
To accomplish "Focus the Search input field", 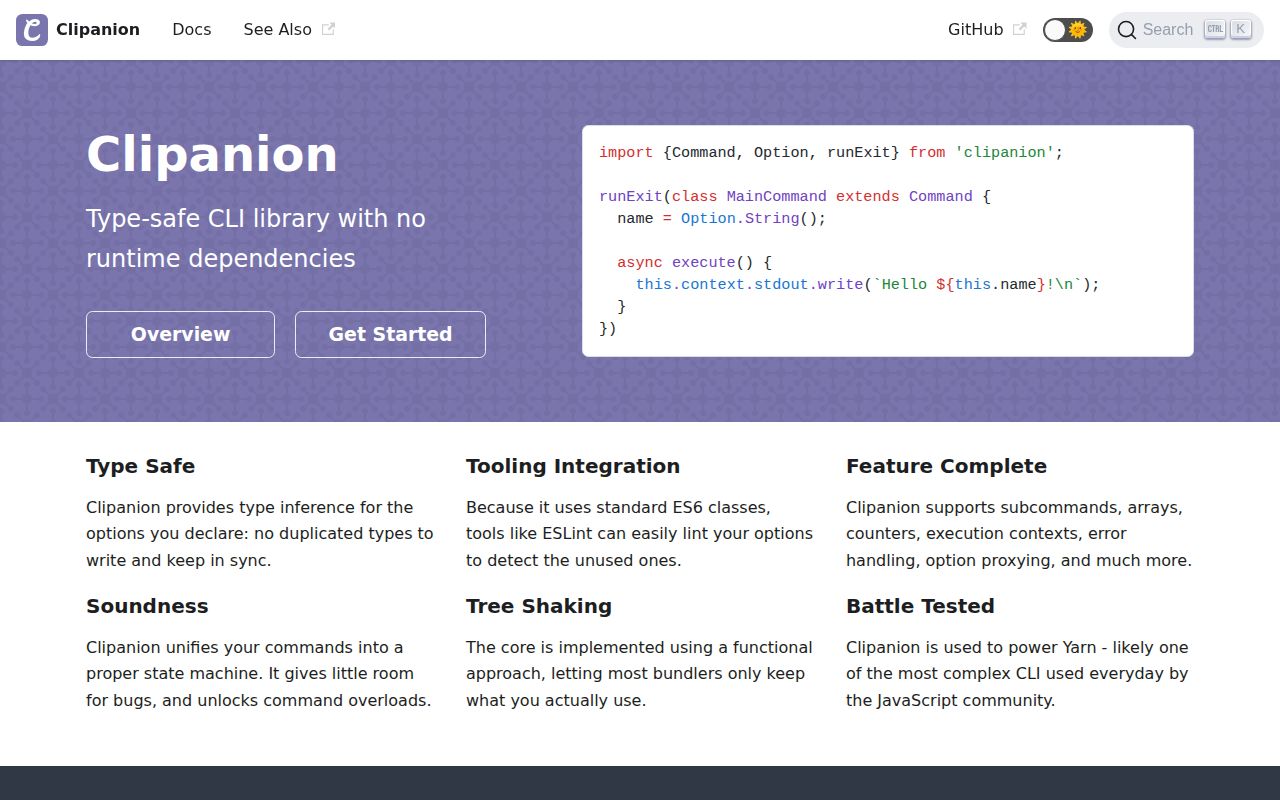I will pyautogui.click(x=1186, y=30).
